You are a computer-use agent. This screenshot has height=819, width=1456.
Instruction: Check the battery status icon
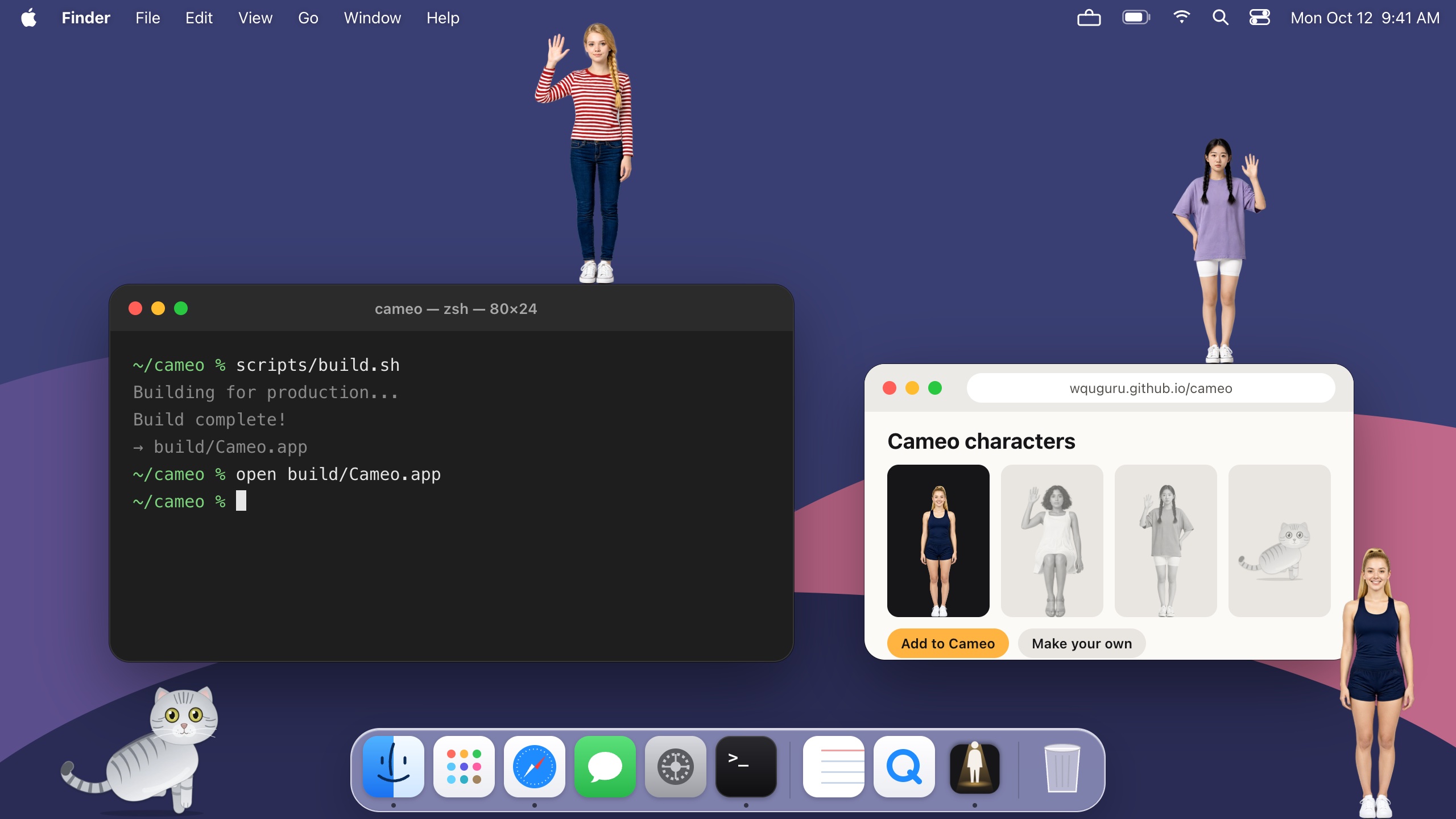click(x=1136, y=18)
